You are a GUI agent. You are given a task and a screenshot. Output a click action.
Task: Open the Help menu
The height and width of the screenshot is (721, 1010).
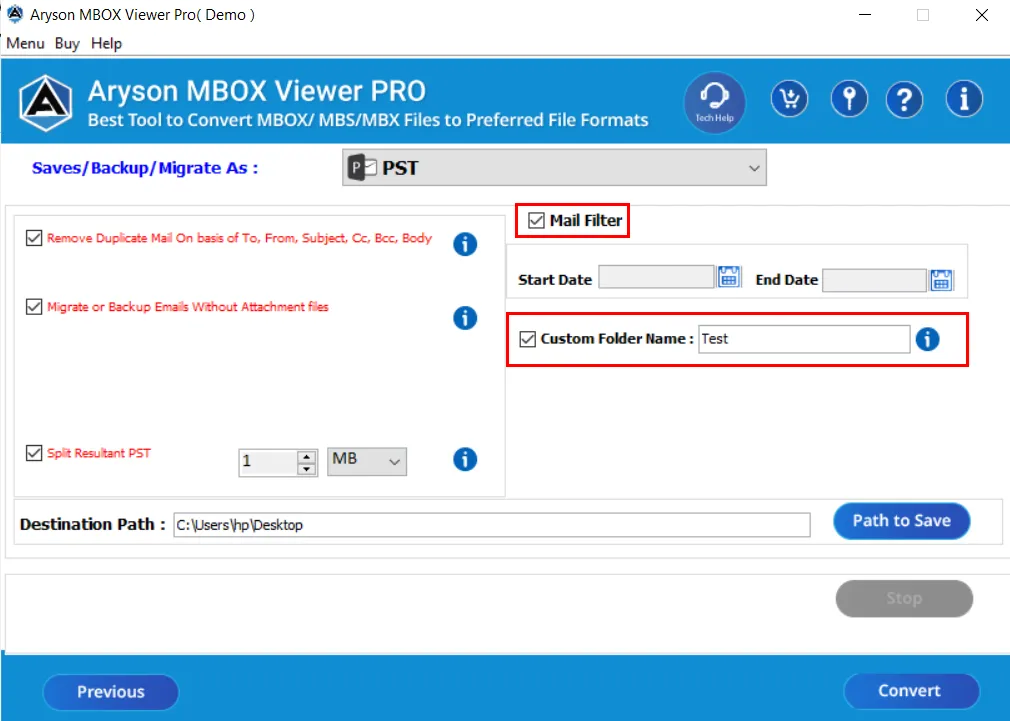(x=106, y=43)
